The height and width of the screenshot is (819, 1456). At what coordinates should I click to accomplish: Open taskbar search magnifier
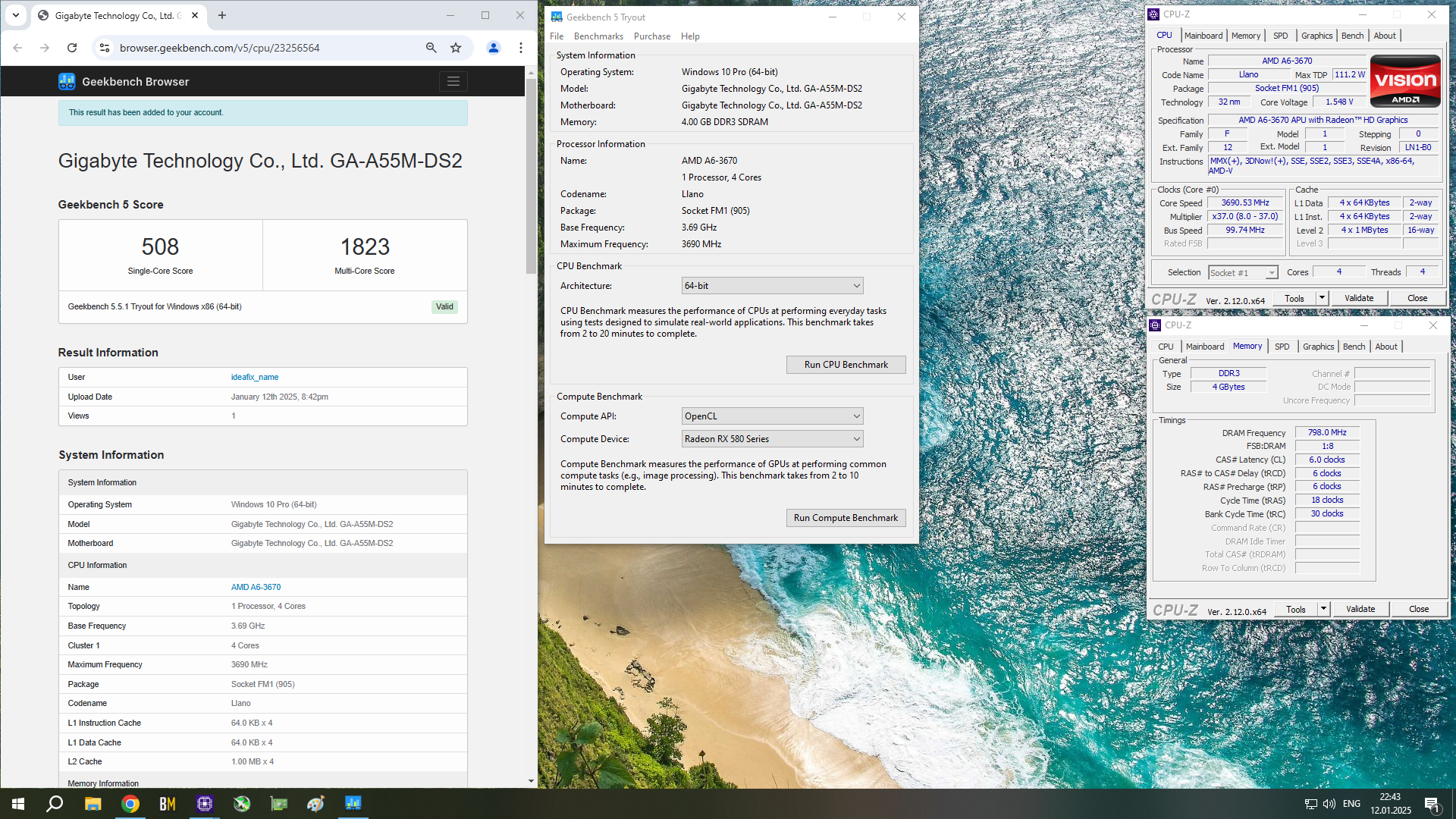click(x=55, y=804)
